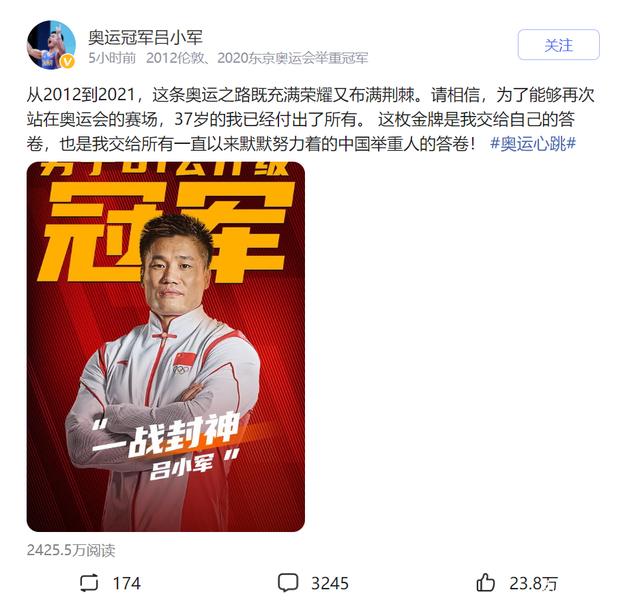Viewport: 640px width, 605px height.
Task: Click the gold V verified badge
Action: click(x=67, y=62)
